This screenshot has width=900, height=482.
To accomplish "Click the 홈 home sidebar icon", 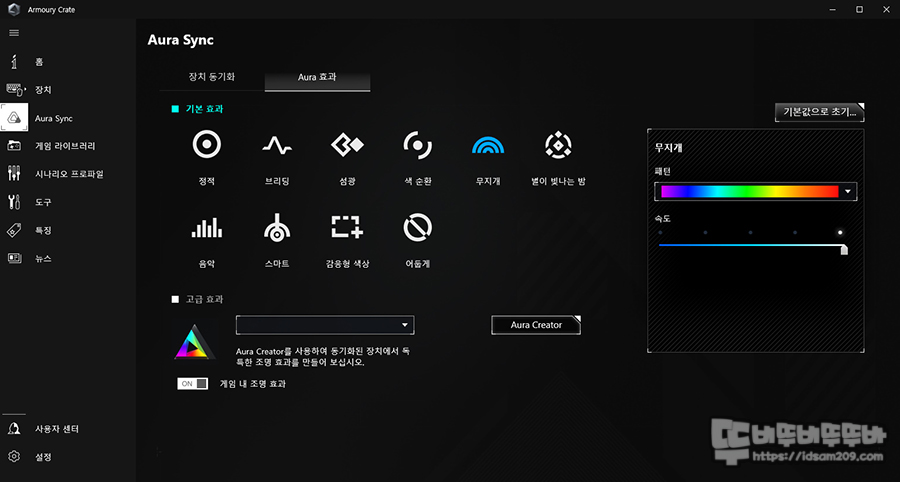I will tap(14, 61).
